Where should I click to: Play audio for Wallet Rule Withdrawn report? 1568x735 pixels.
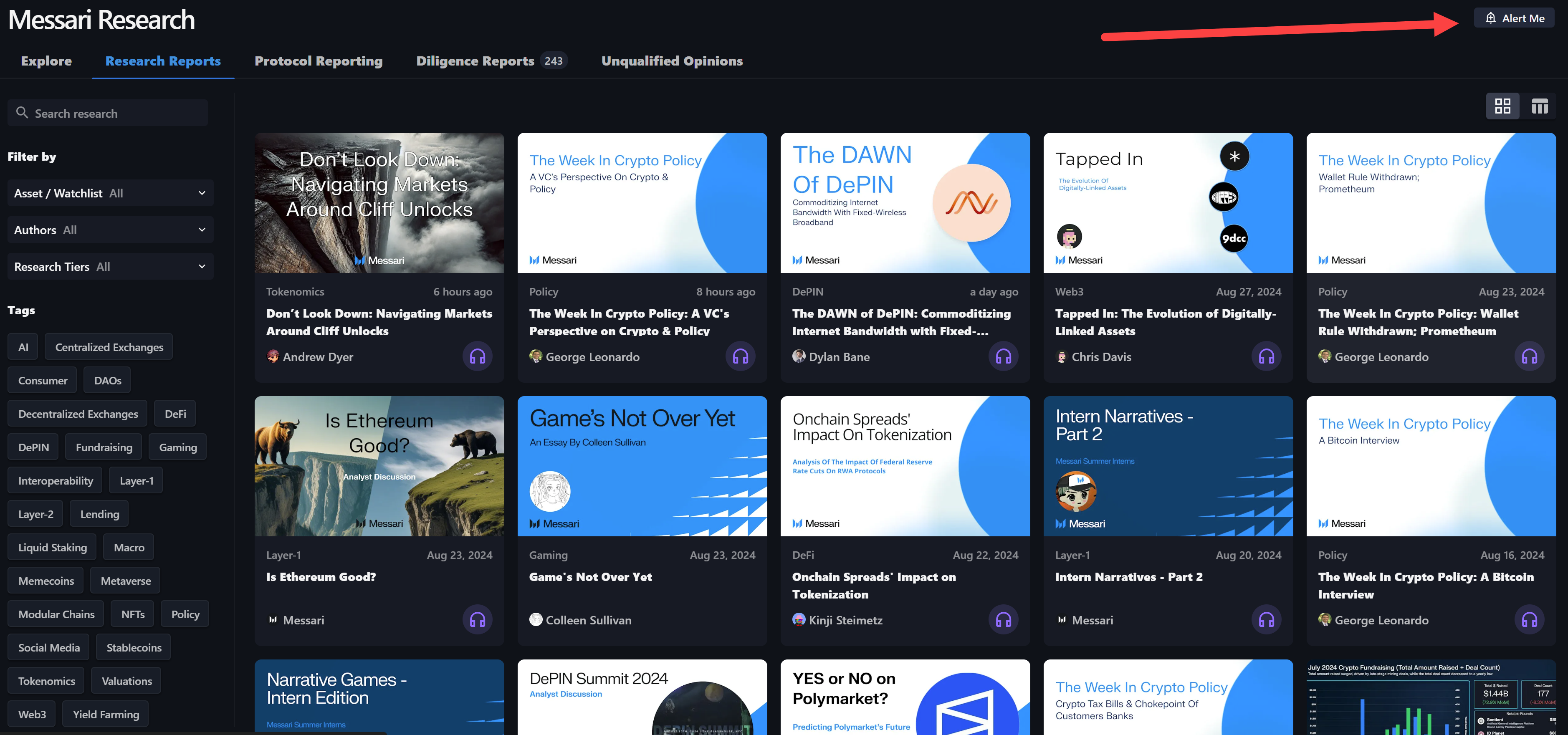(x=1529, y=356)
